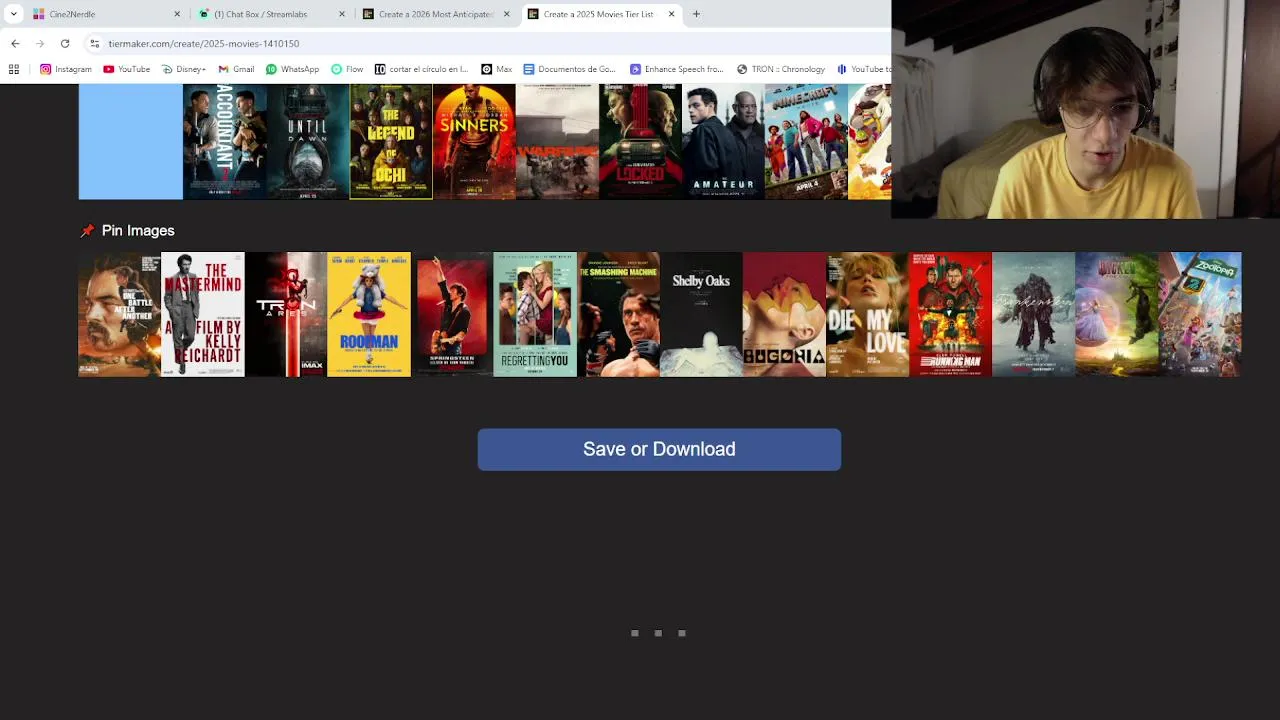Select the Accountant 2 poster
Screen dimensions: 1280x720
tap(224, 142)
